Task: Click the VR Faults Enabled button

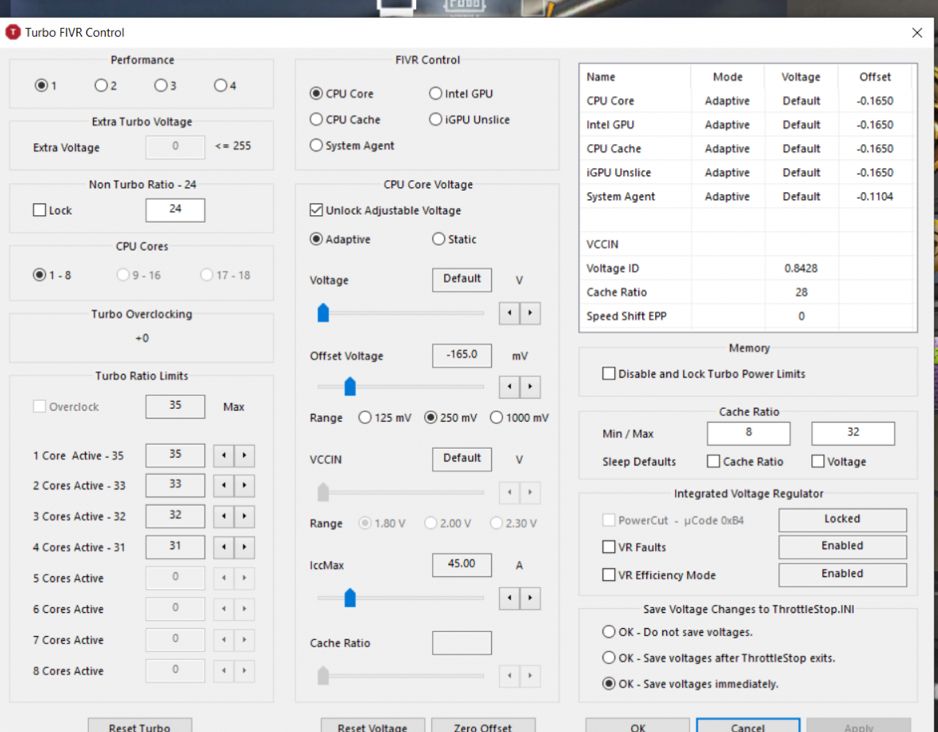Action: (842, 547)
